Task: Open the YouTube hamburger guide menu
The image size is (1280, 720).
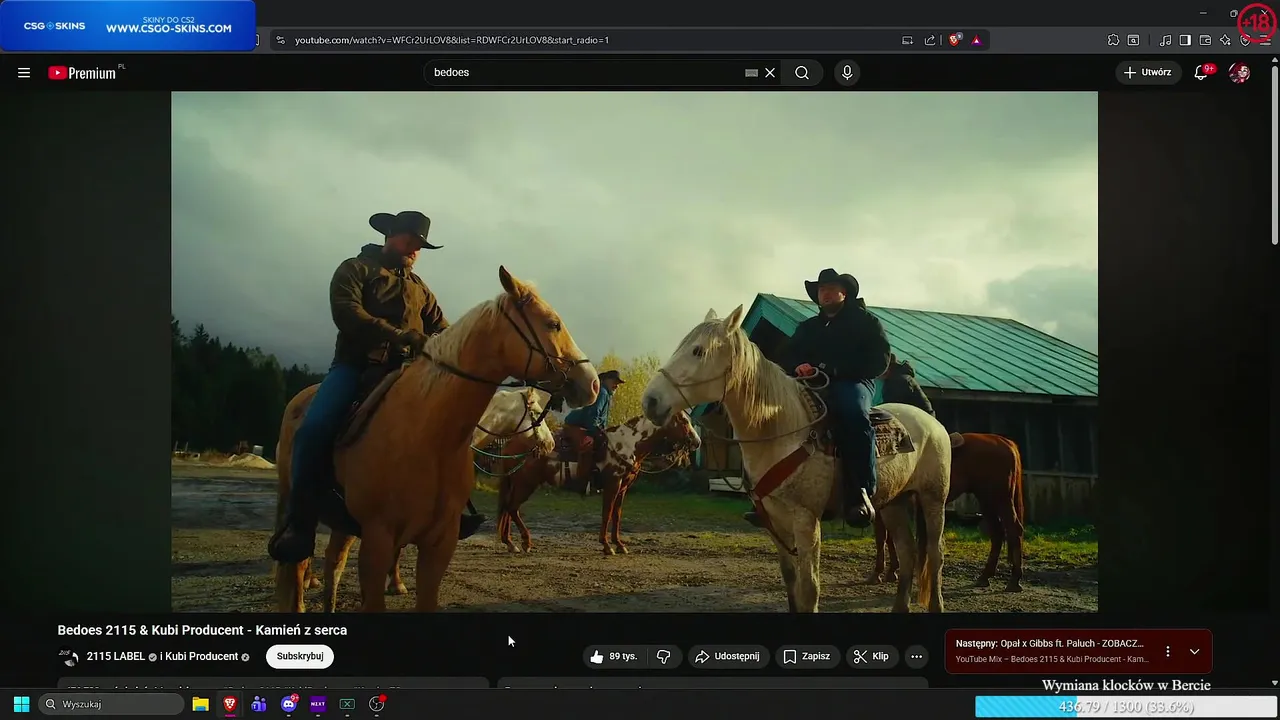Action: point(24,73)
